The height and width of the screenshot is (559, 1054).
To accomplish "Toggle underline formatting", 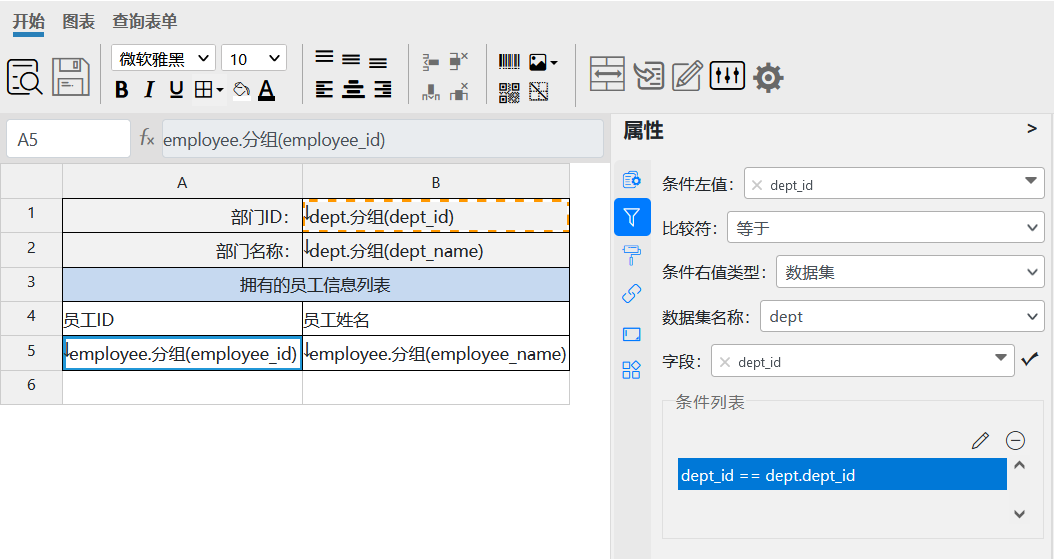I will pos(176,89).
